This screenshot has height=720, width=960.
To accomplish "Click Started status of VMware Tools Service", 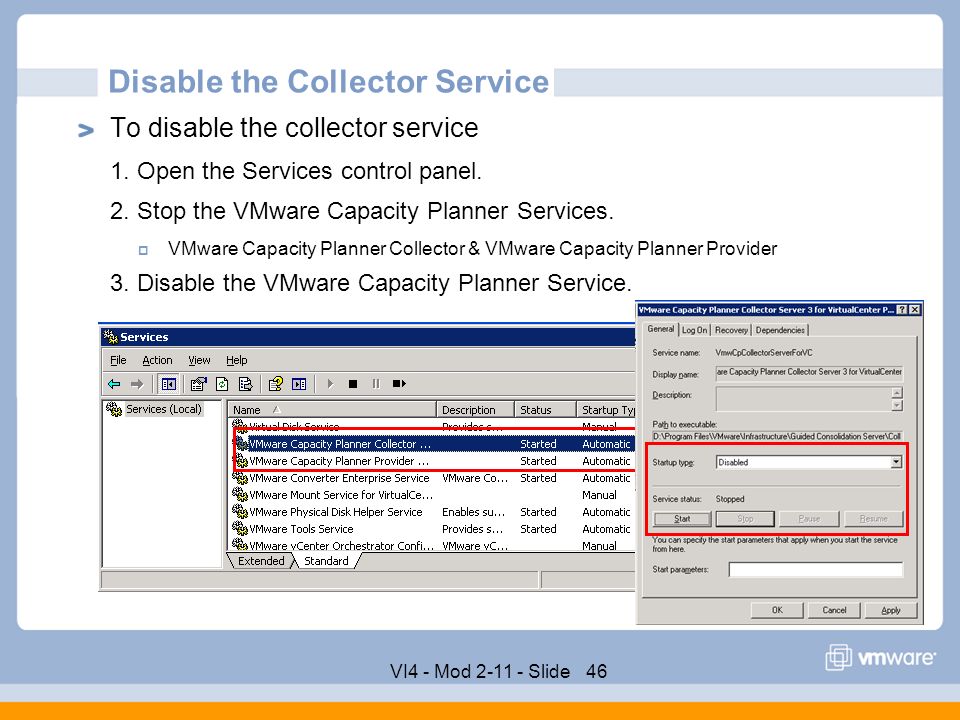I will click(x=538, y=529).
